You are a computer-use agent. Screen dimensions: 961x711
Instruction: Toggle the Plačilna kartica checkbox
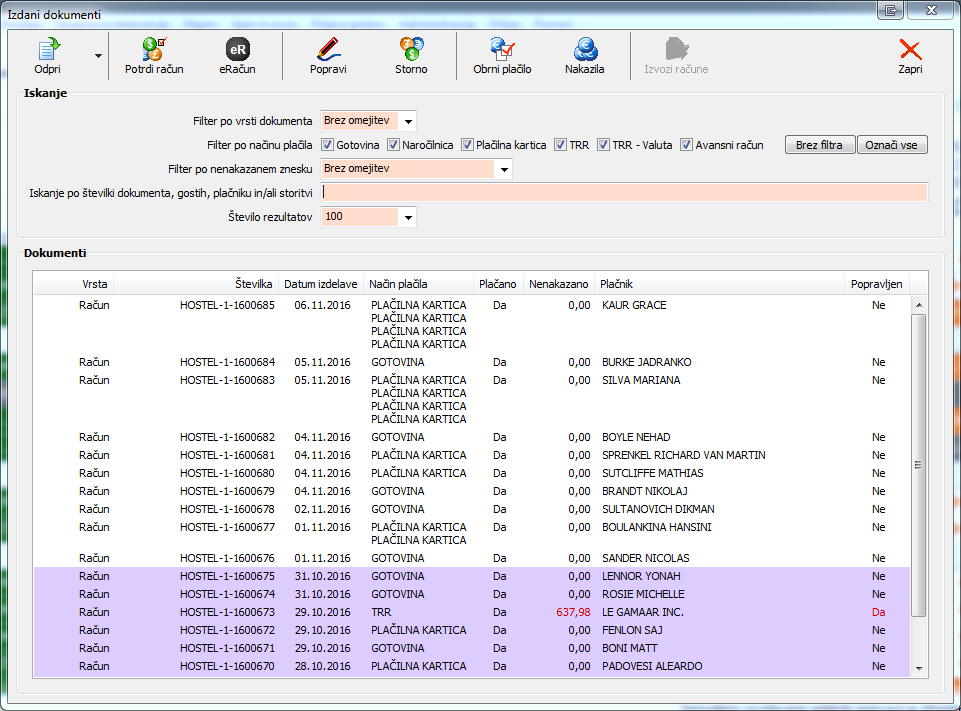tap(468, 145)
